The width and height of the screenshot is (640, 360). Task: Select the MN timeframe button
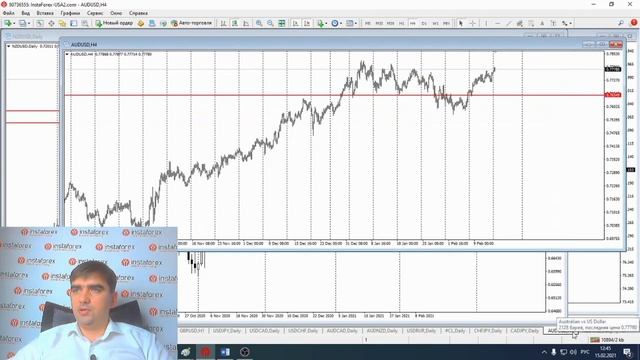pyautogui.click(x=447, y=23)
